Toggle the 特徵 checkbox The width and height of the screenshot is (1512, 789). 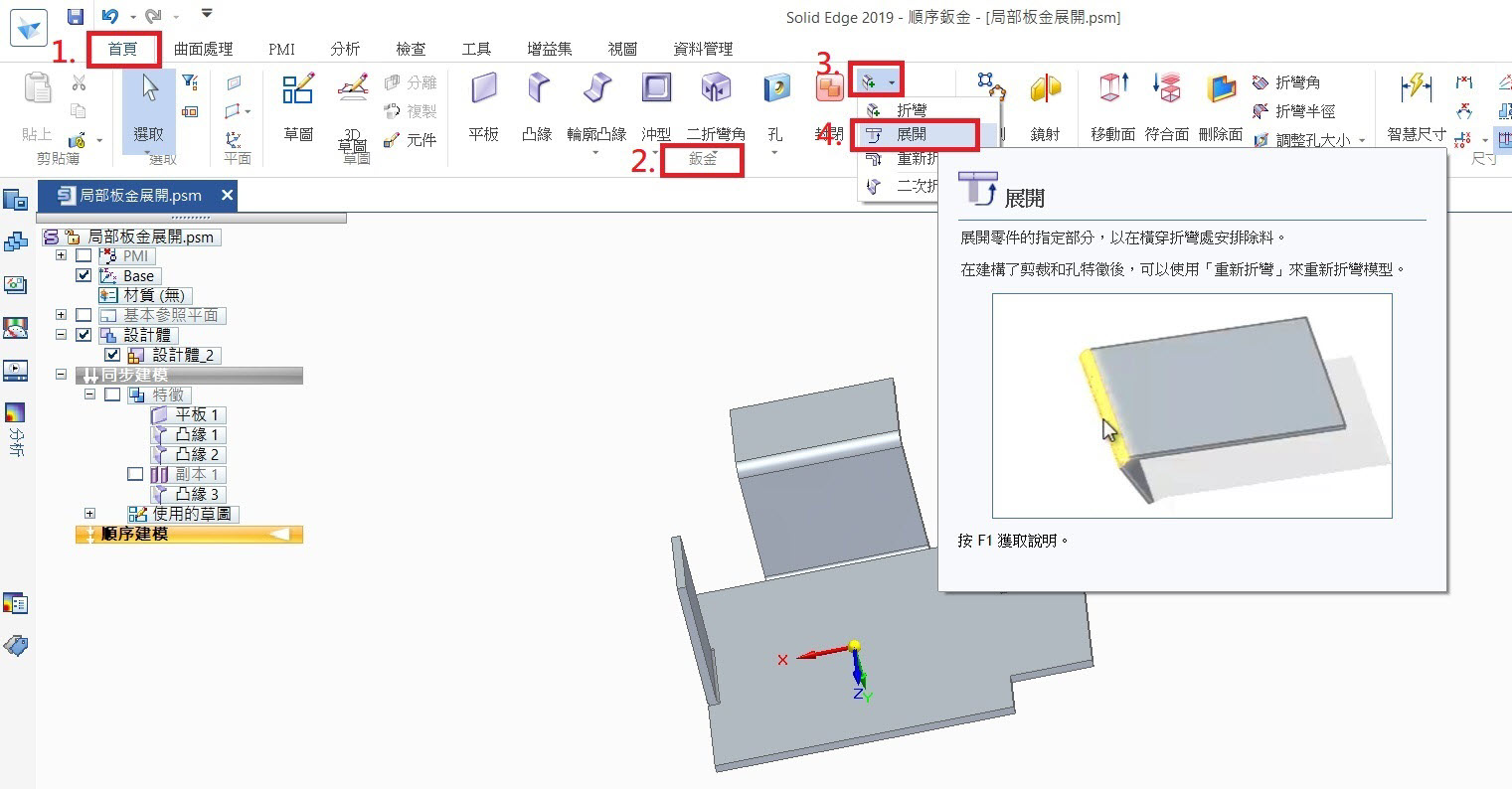[x=112, y=395]
